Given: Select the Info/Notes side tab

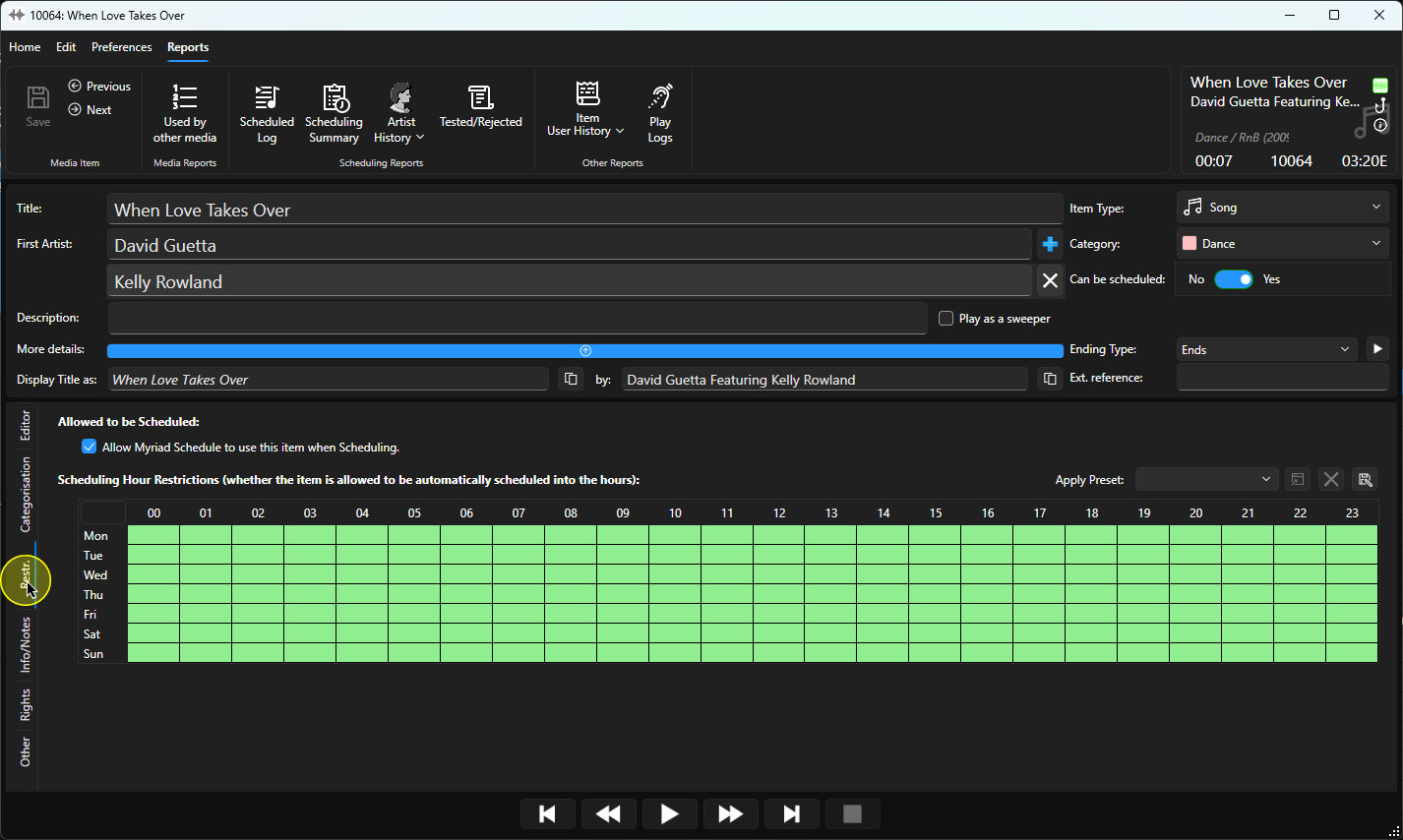Looking at the screenshot, I should (x=26, y=645).
